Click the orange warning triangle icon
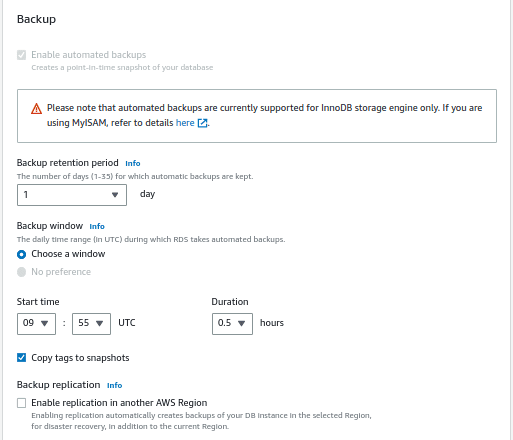 pos(36,109)
